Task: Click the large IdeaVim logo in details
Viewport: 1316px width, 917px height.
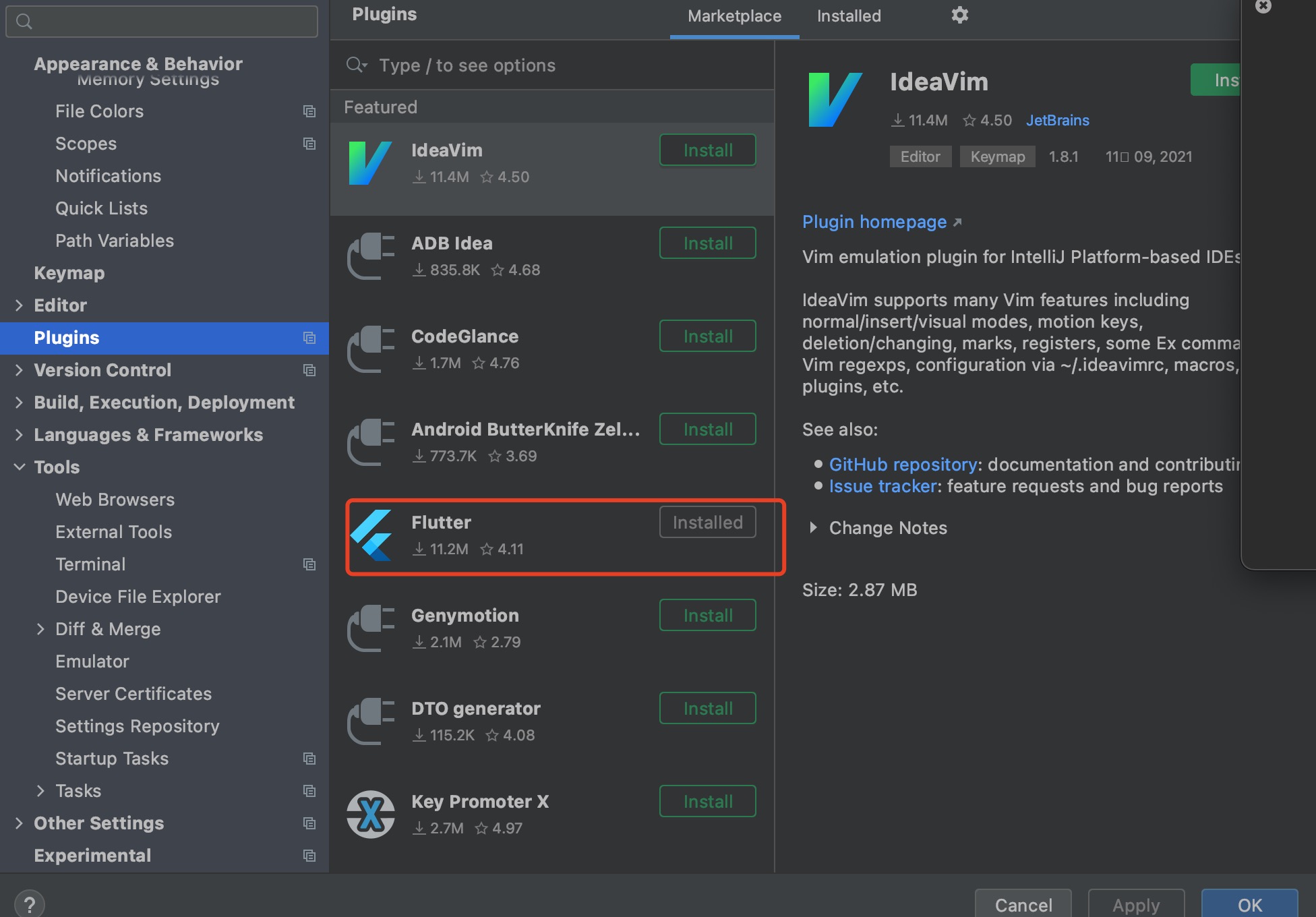Action: 835,100
